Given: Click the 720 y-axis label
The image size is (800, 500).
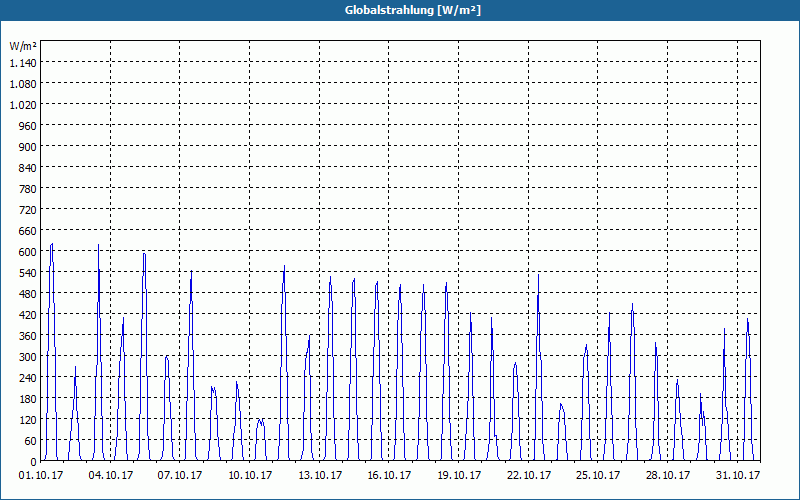Looking at the screenshot, I should [x=28, y=210].
